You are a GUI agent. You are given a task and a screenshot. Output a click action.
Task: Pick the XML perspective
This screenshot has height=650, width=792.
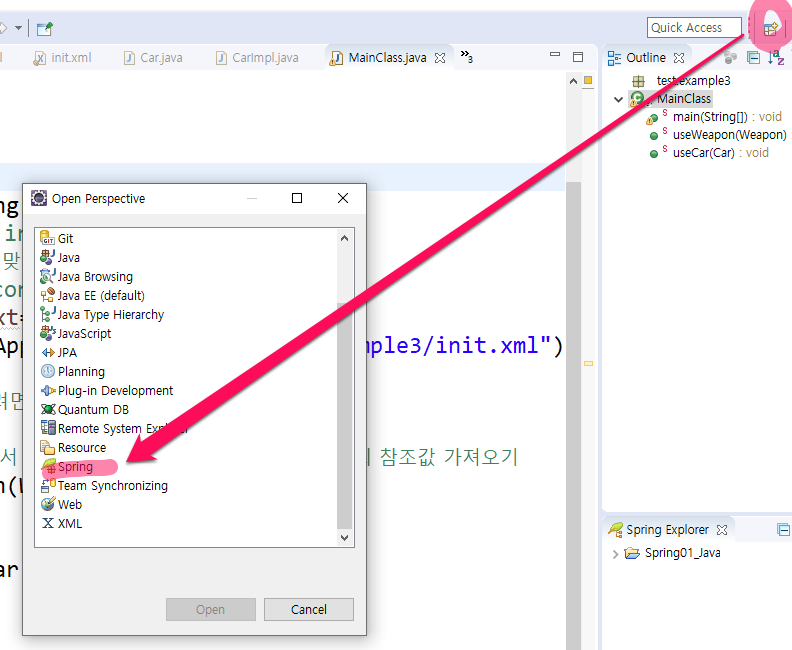[x=61, y=524]
